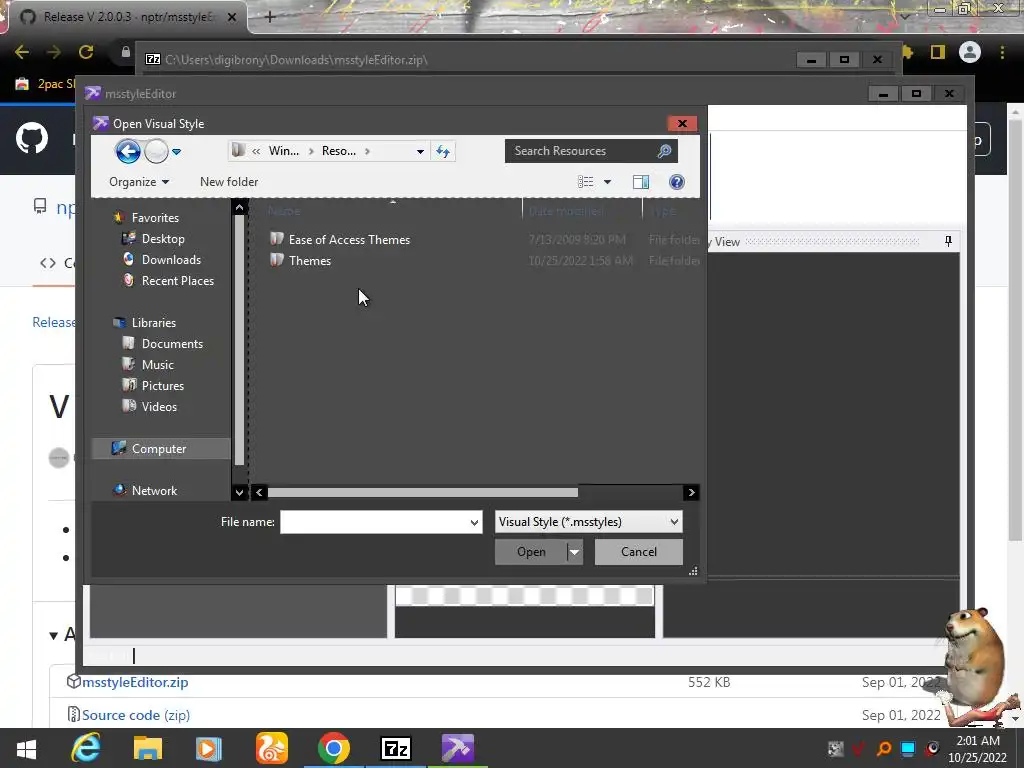Click the search magnifier icon

click(x=664, y=151)
